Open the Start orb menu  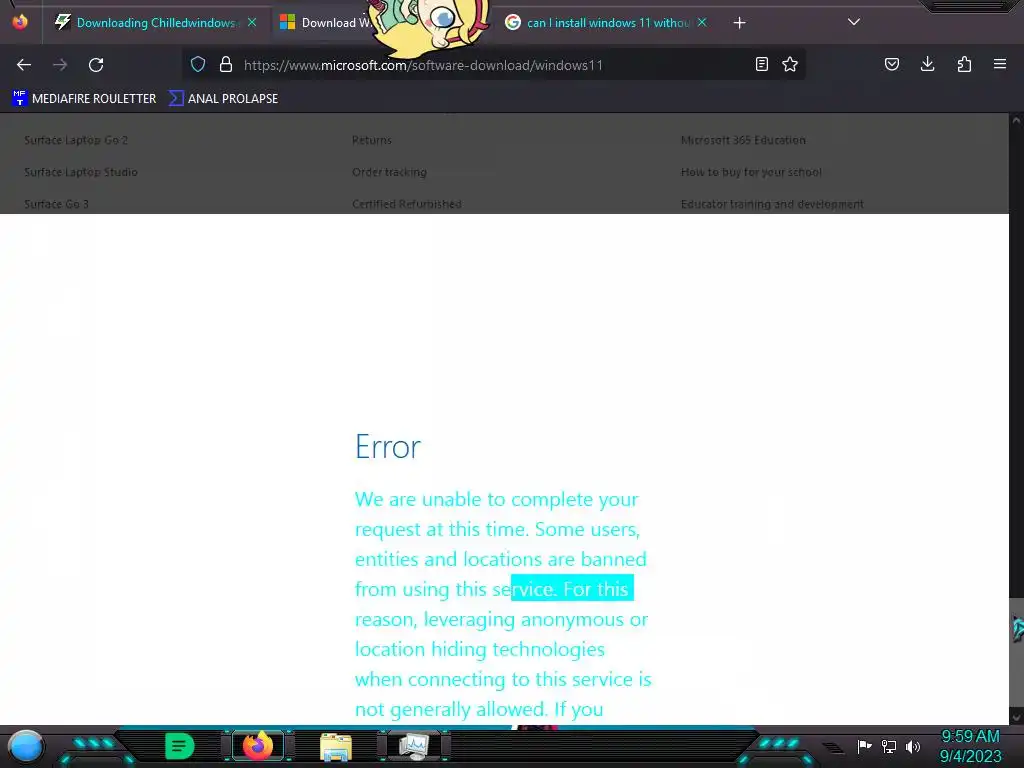click(26, 746)
